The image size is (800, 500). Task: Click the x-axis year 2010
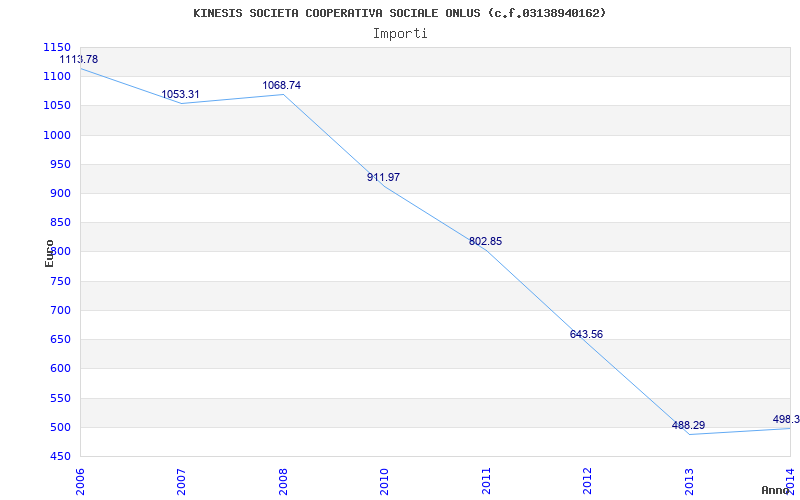[385, 481]
